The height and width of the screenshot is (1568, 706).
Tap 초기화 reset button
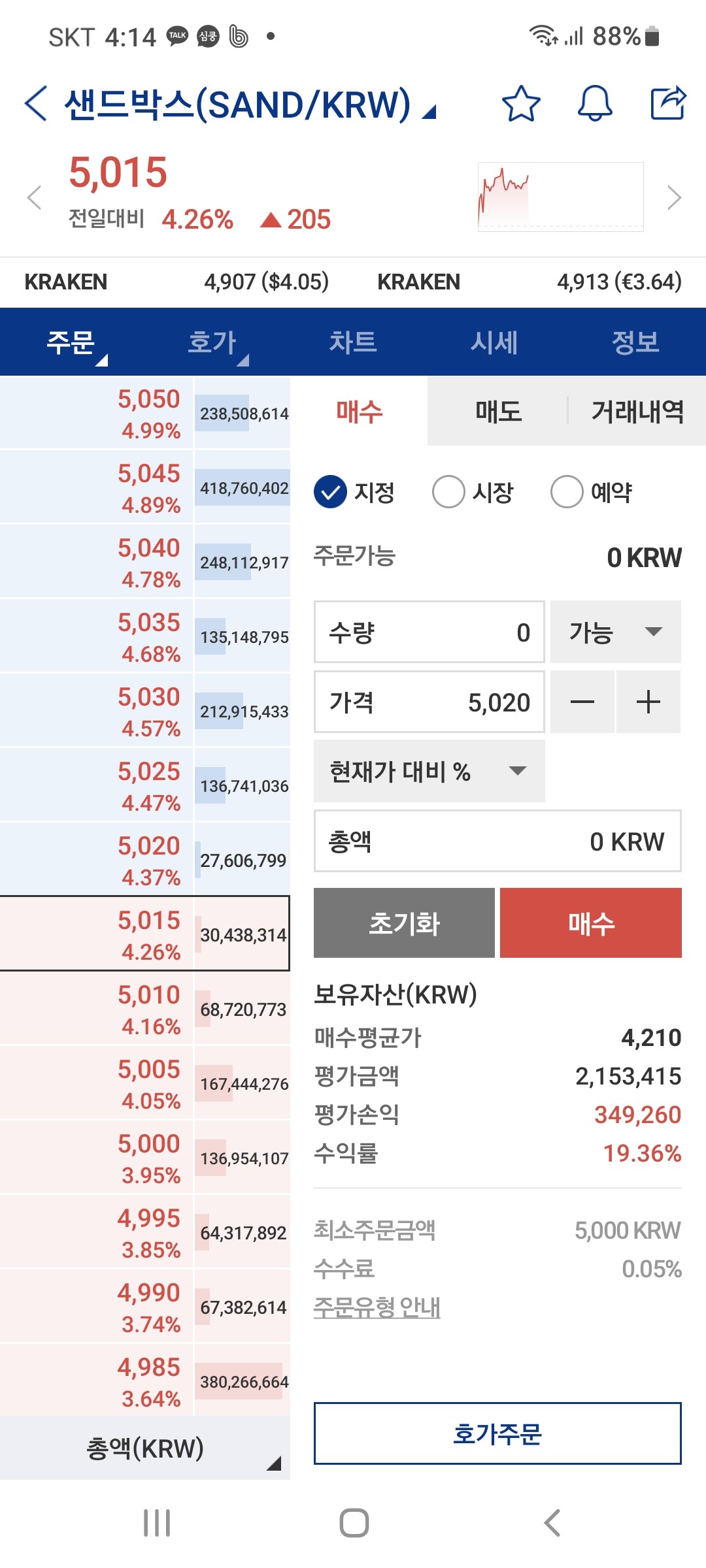pos(404,923)
